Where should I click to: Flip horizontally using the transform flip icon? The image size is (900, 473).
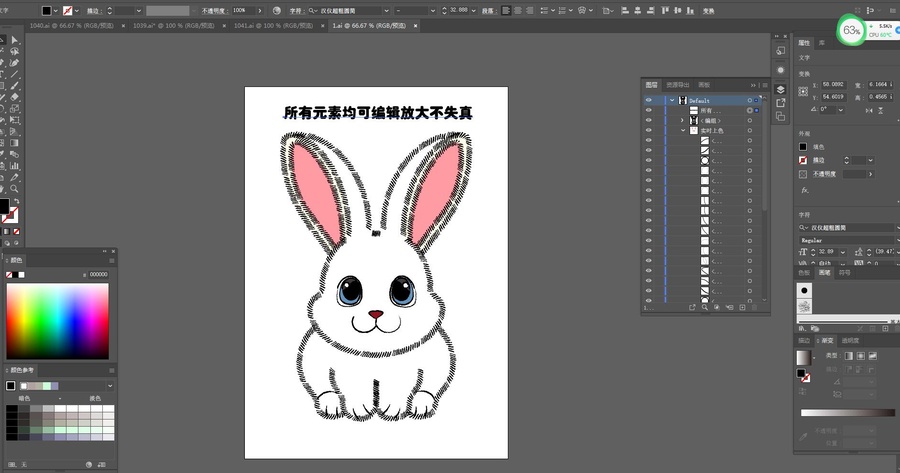tap(869, 110)
